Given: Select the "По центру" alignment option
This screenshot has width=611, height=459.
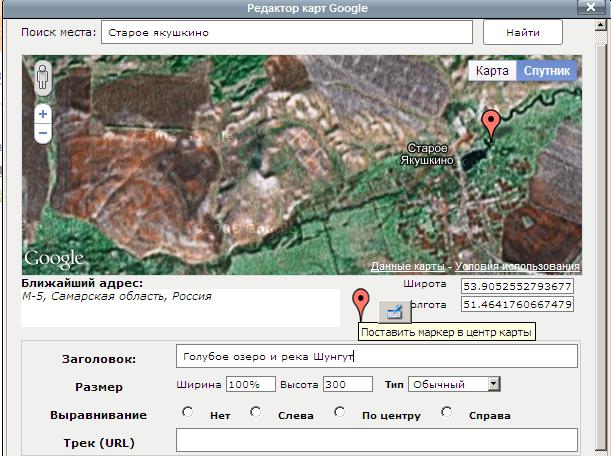Looking at the screenshot, I should (x=341, y=412).
